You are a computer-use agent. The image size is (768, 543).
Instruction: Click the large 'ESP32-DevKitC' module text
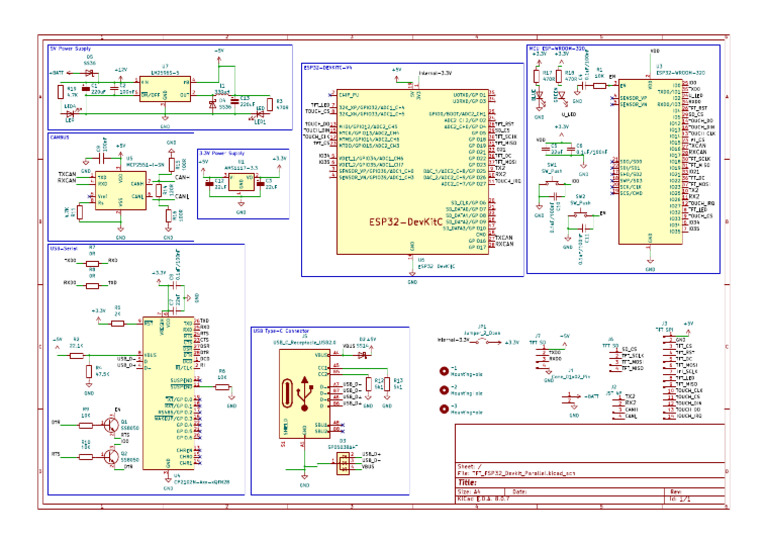point(406,222)
